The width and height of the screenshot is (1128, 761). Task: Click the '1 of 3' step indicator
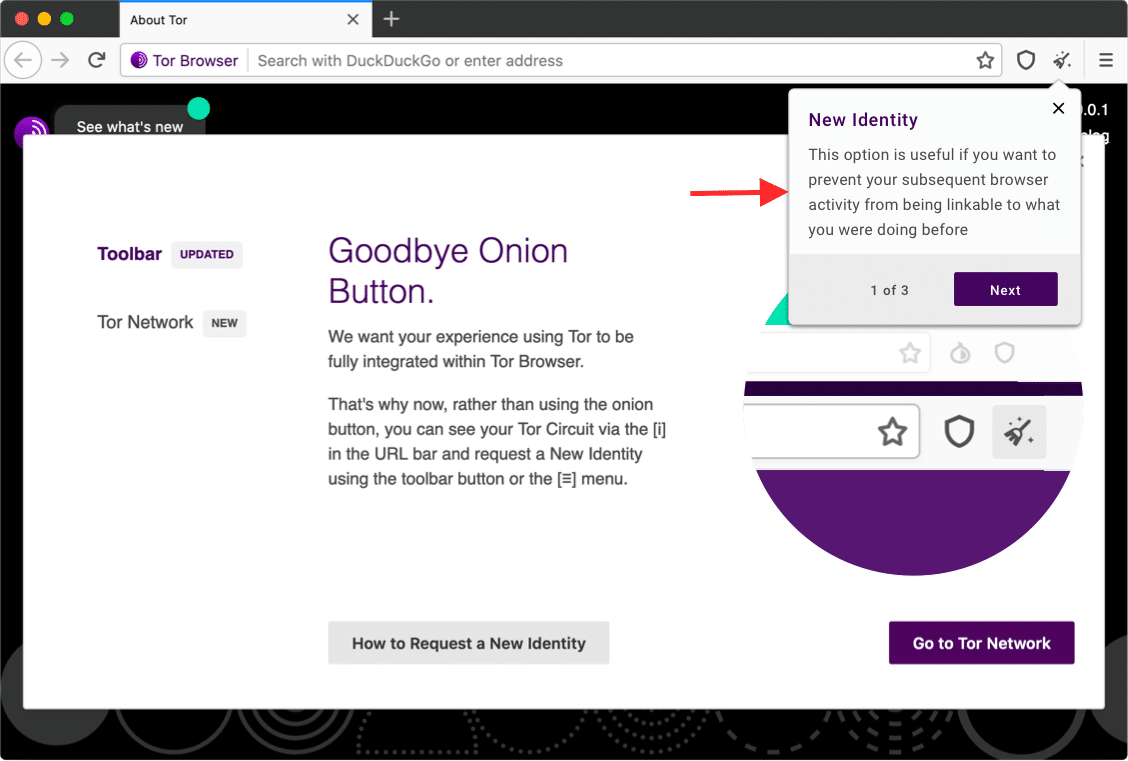point(889,290)
